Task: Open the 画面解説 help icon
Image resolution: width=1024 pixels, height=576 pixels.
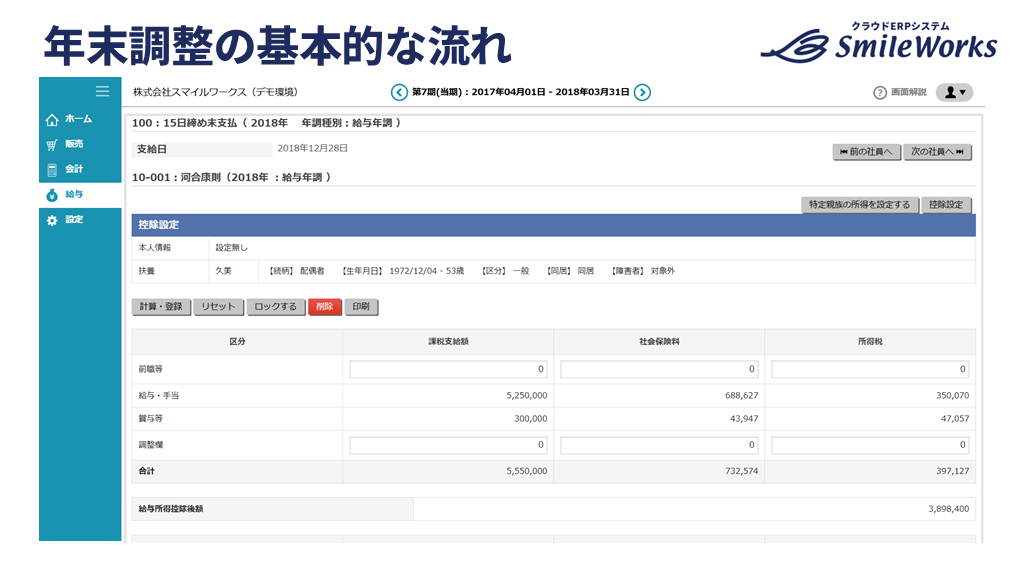Action: pos(880,92)
